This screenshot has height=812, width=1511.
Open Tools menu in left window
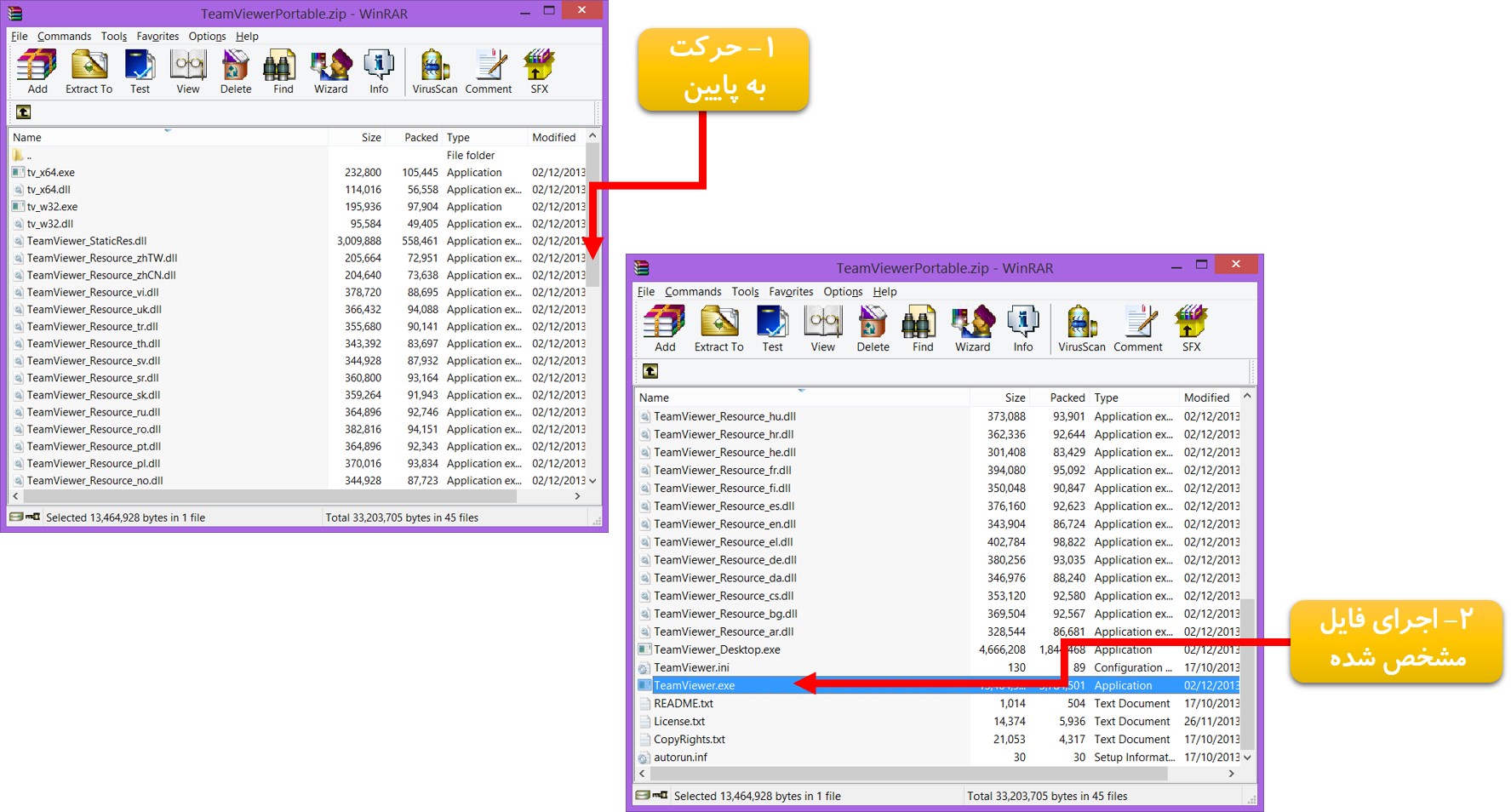[x=113, y=37]
